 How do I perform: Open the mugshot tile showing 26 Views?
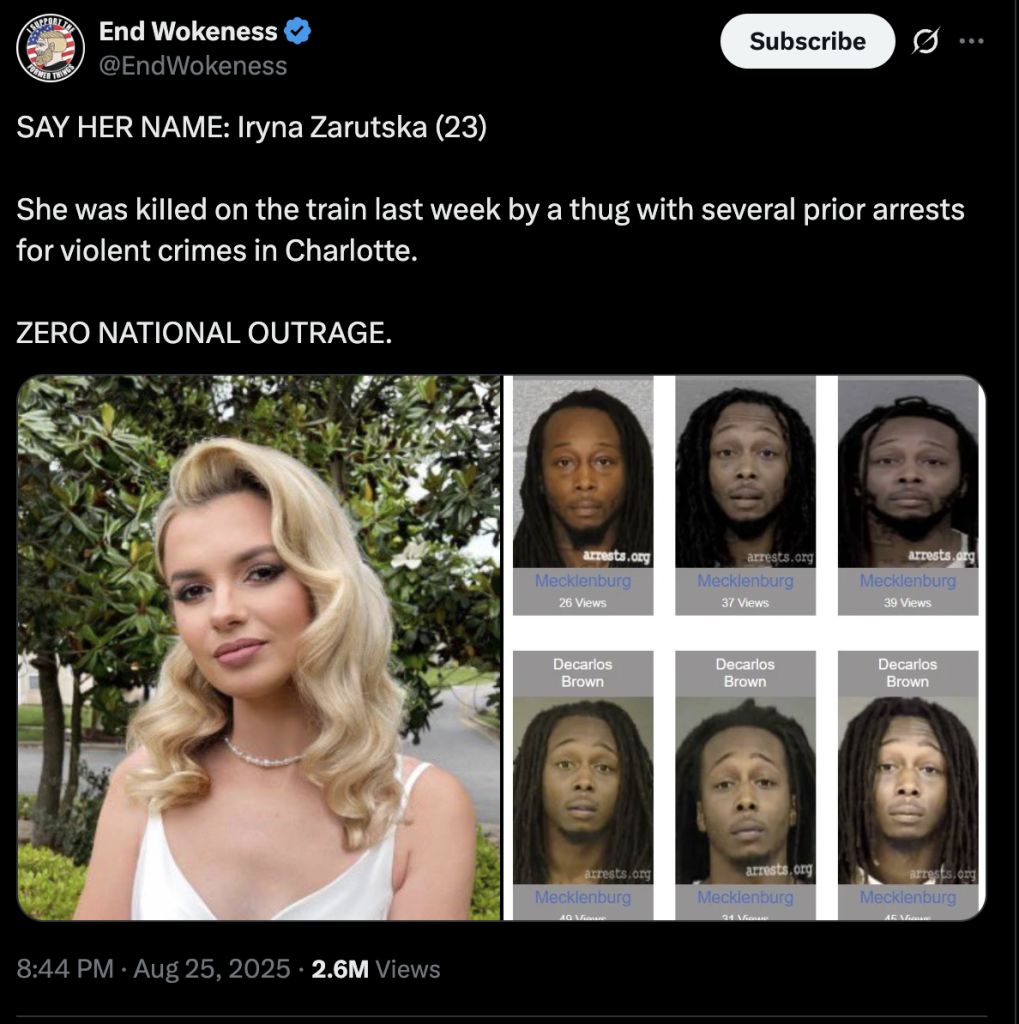(x=583, y=496)
